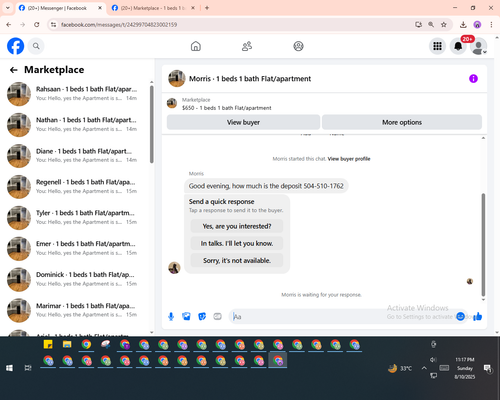Open the Emer conversation
Screen dimensions: 500x400
(77, 248)
